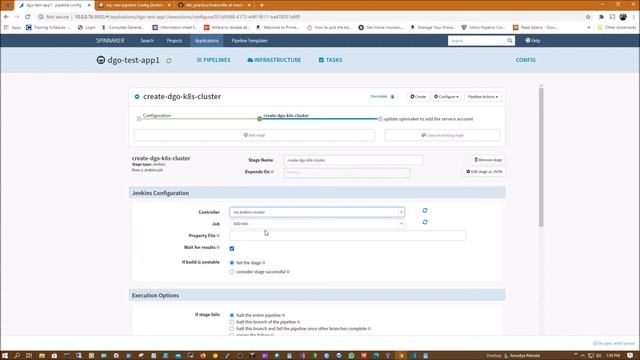
Task: Open the Chrome profile avatar
Action: point(623,17)
